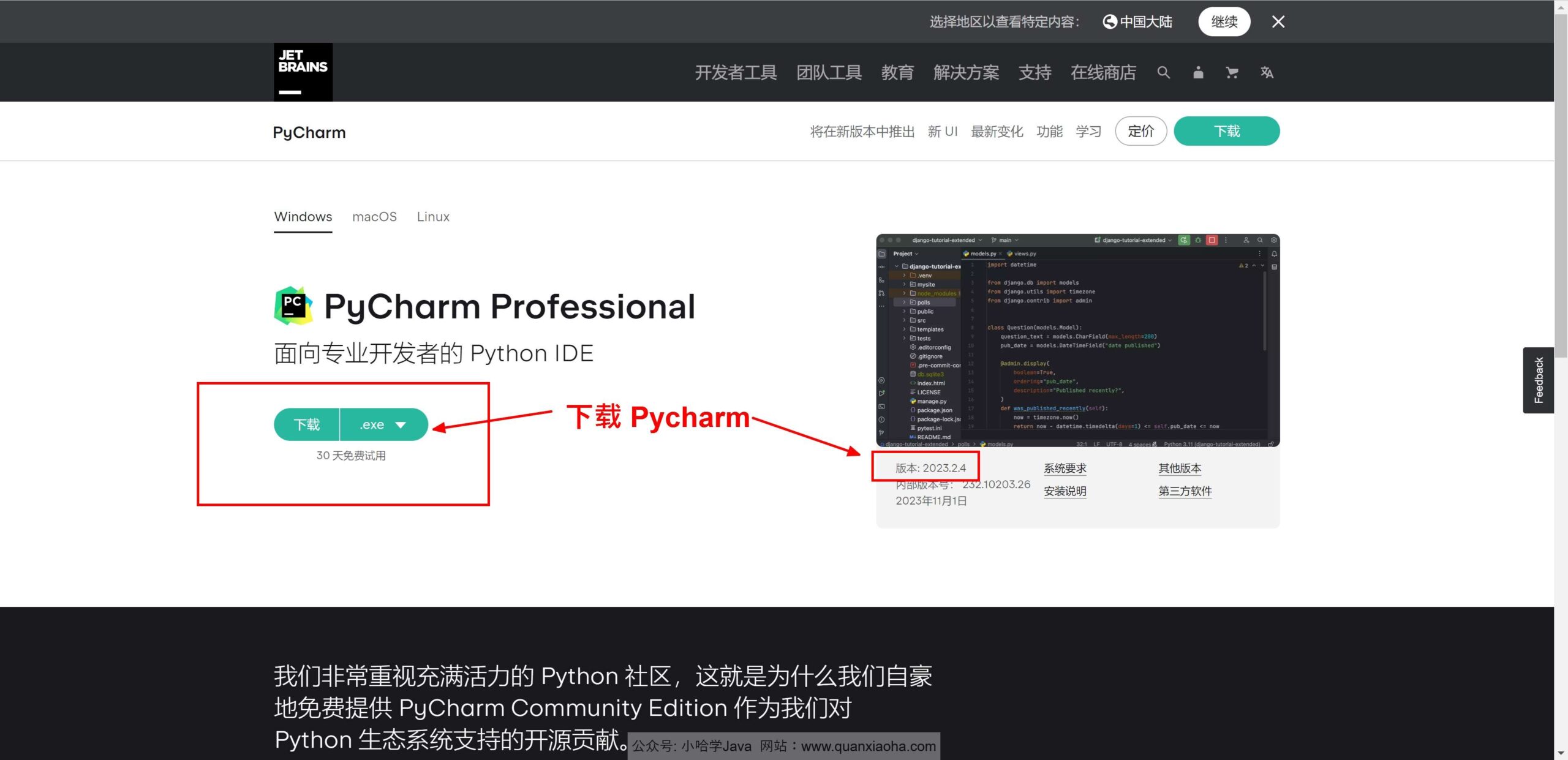The height and width of the screenshot is (760, 1568).
Task: Open the 其他版本 link
Action: (x=1180, y=468)
